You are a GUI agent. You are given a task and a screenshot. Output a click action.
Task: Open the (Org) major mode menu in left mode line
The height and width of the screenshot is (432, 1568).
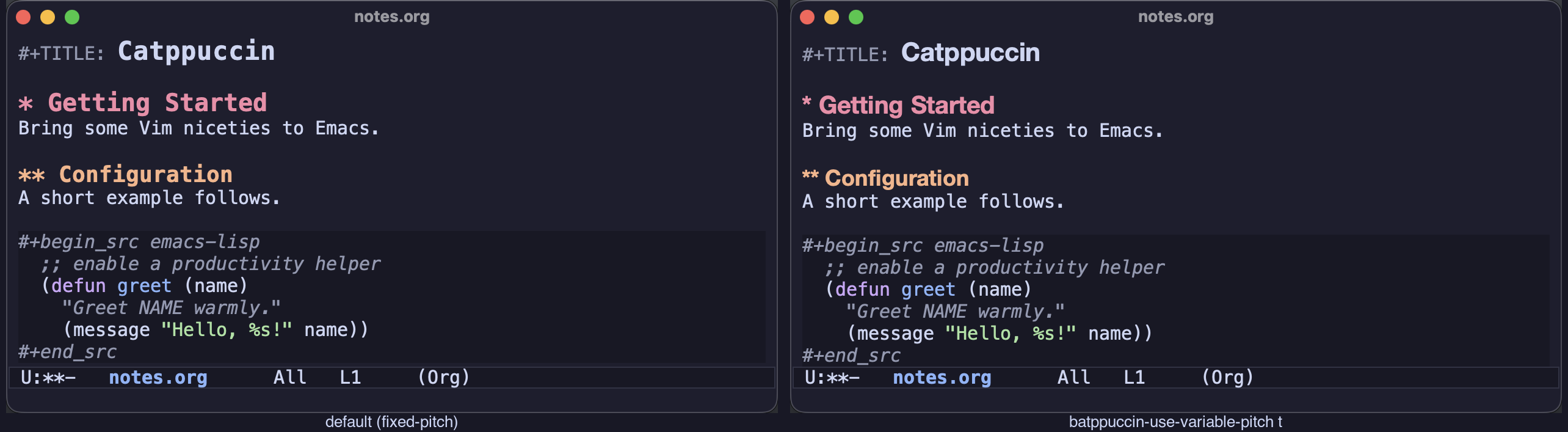[x=444, y=378]
